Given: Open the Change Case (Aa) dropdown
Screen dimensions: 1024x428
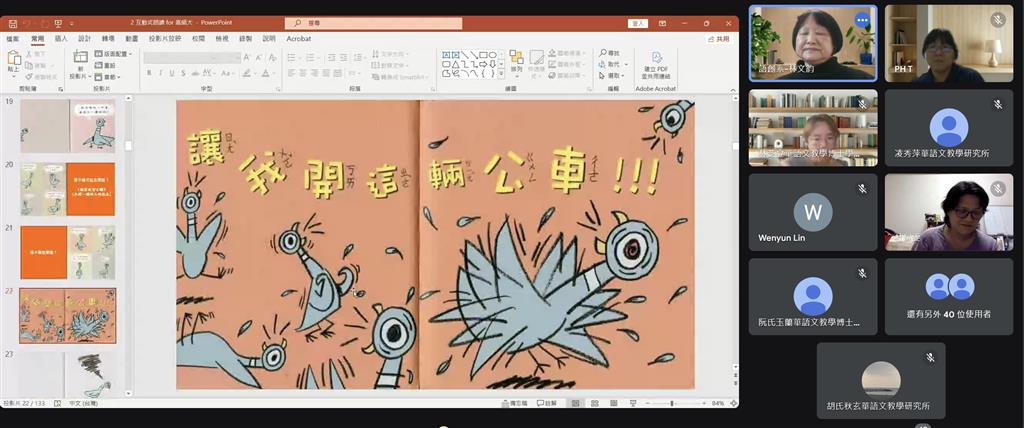Looking at the screenshot, I should coord(227,73).
